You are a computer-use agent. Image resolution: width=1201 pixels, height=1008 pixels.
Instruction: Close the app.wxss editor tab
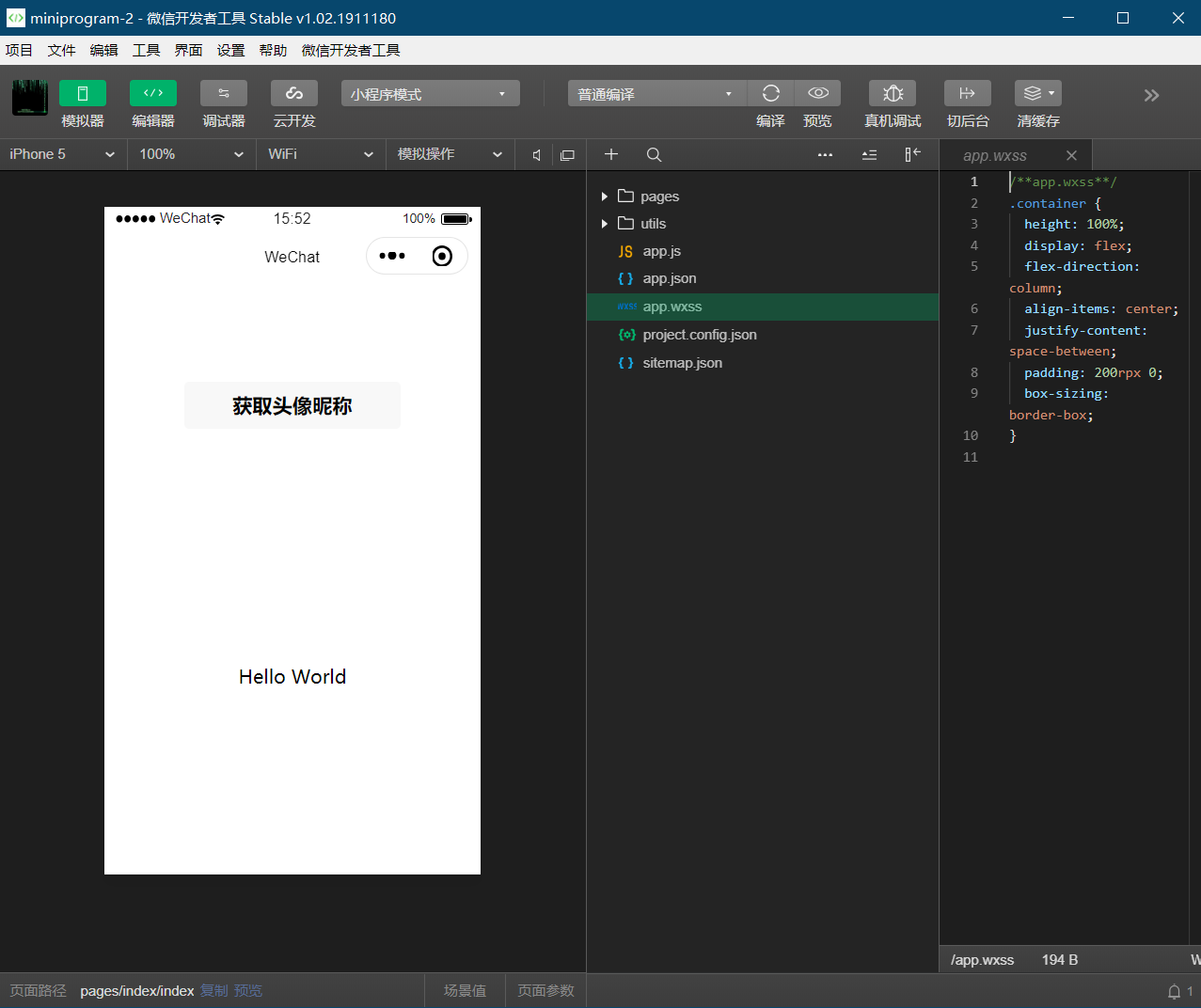click(x=1071, y=156)
